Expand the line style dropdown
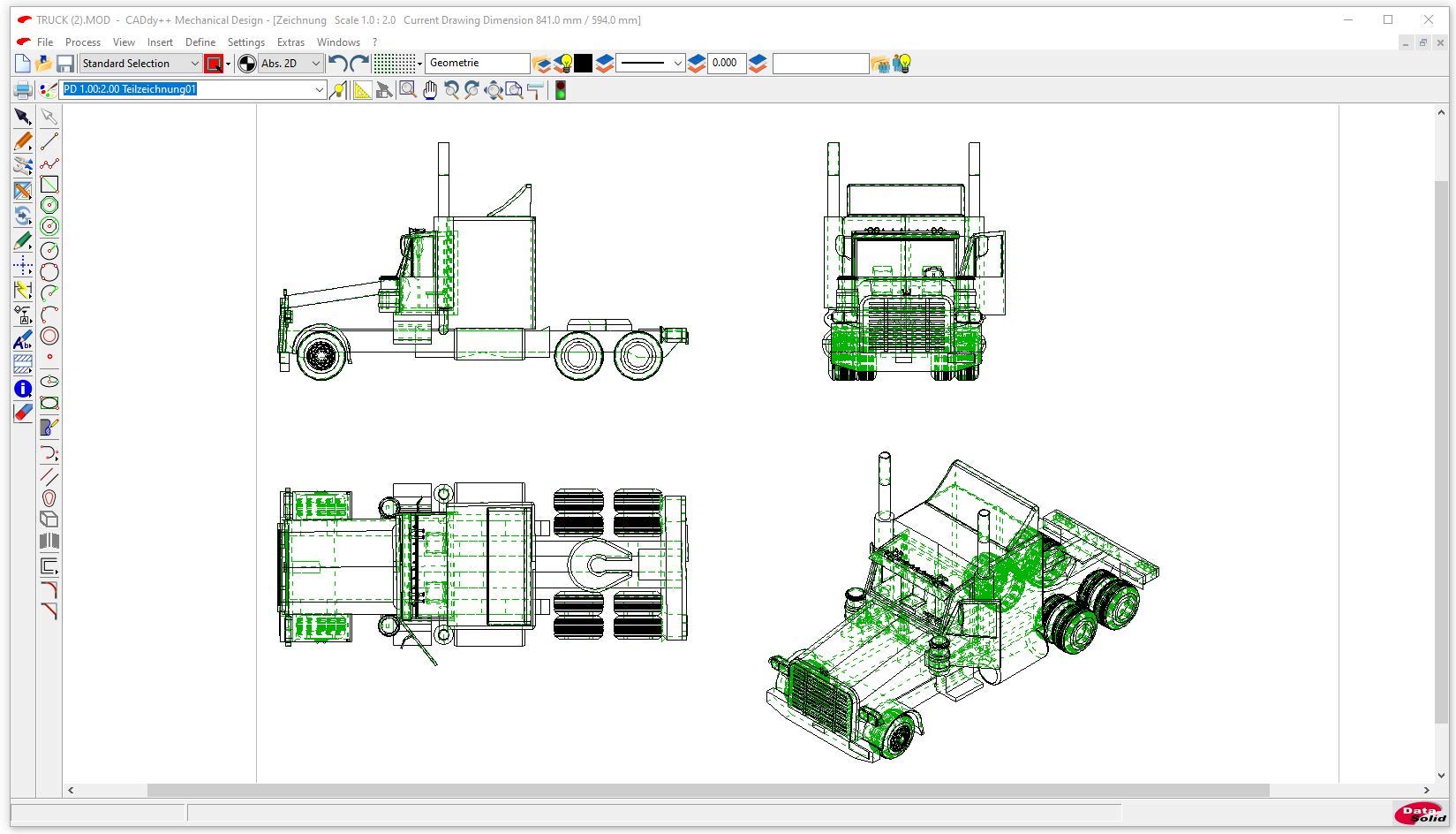 pos(677,64)
